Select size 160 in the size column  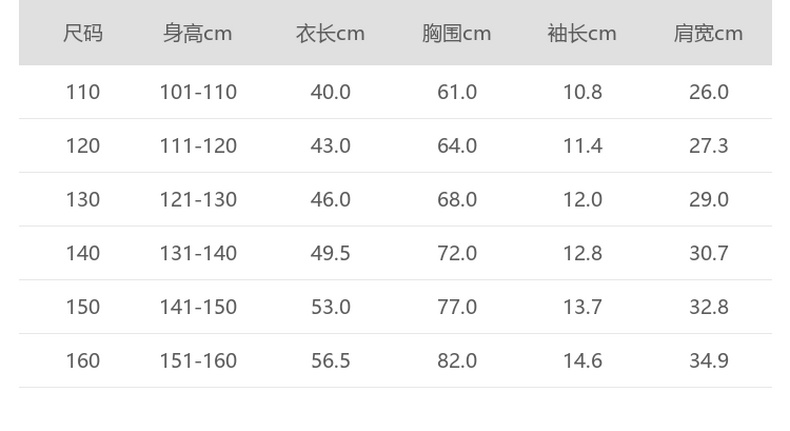click(x=83, y=360)
